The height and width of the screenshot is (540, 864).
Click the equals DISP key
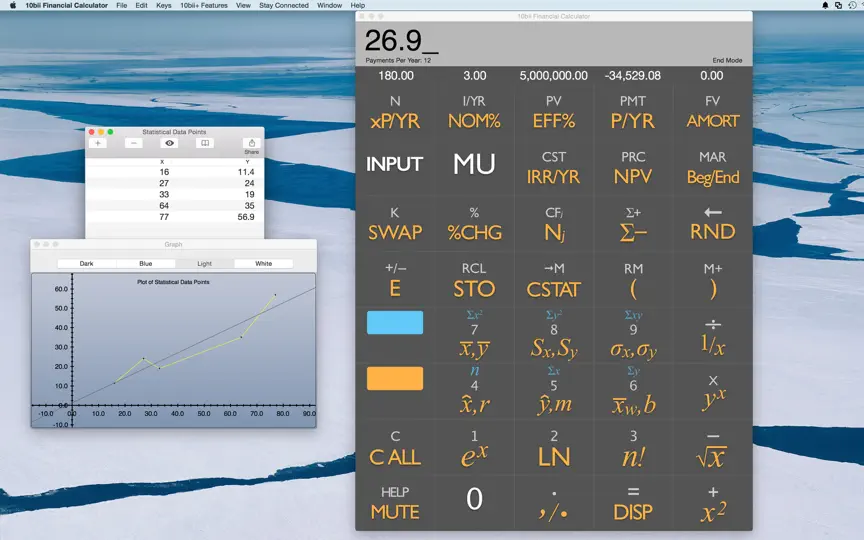click(633, 504)
